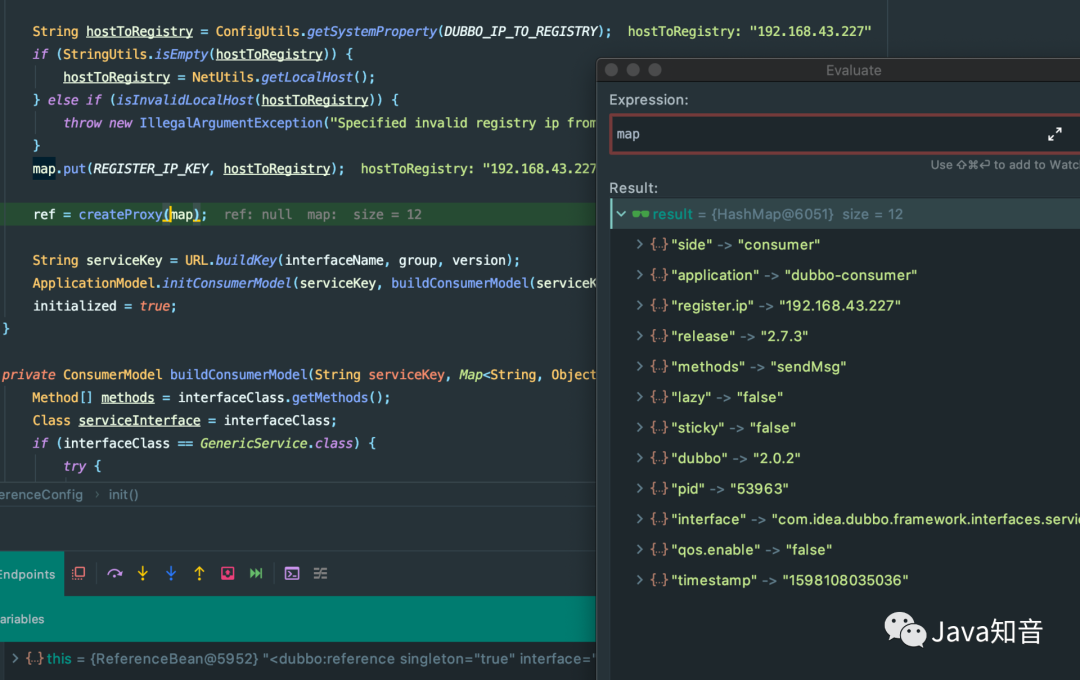Click the Step Over debugger icon

(114, 573)
